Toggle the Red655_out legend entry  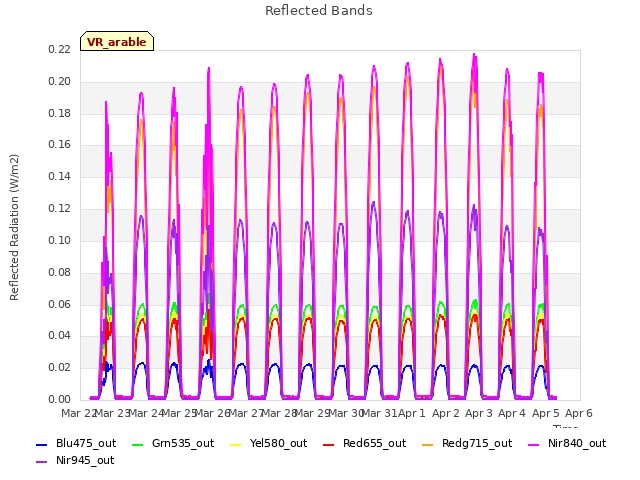point(364,443)
